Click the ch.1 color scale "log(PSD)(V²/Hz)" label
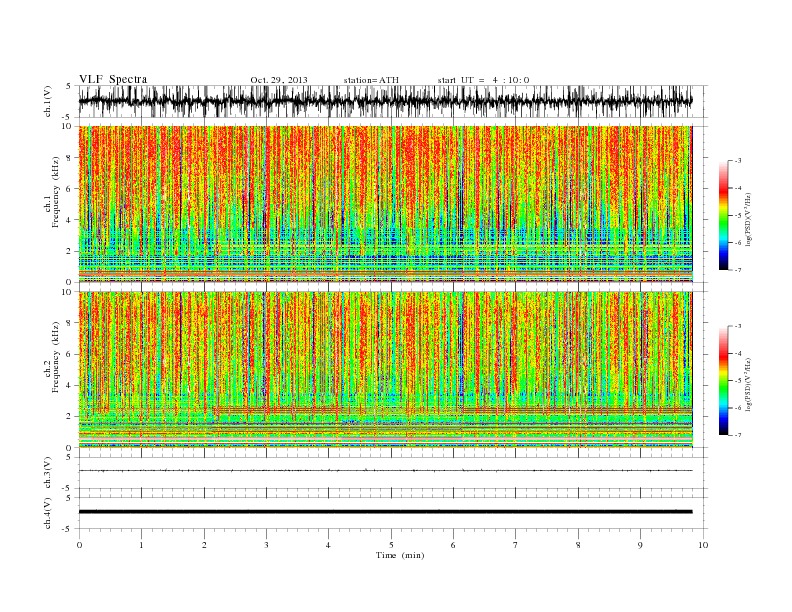This screenshot has height=612, width=792. [749, 219]
